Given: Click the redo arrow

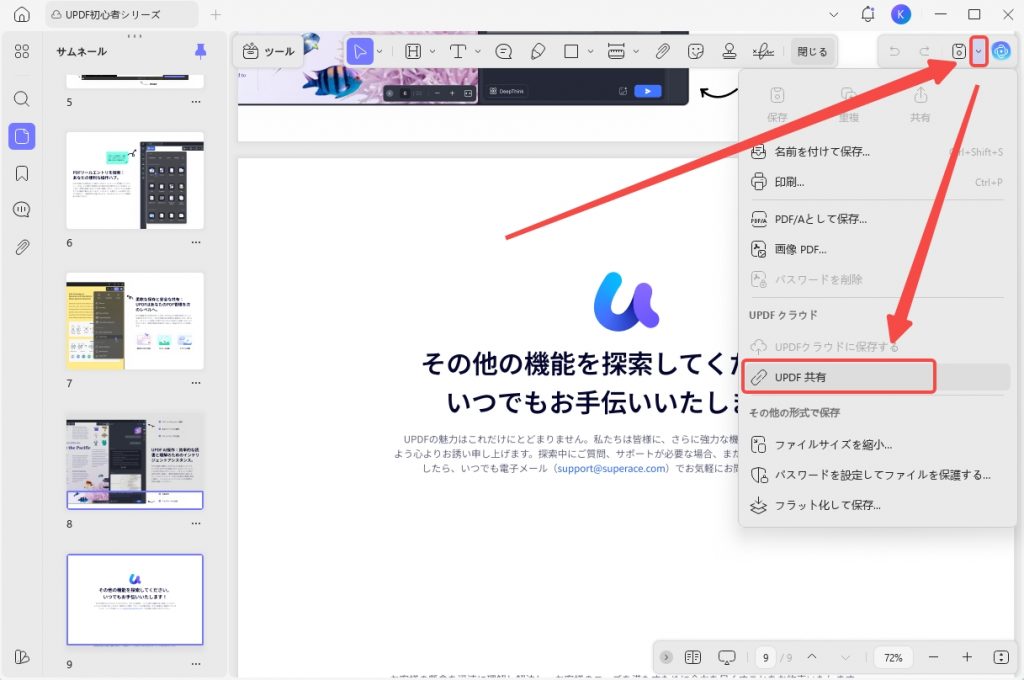Looking at the screenshot, I should [925, 52].
